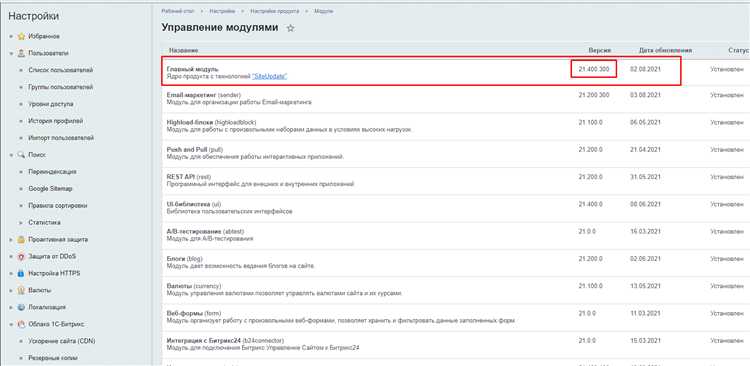Click Email-маркетинг (sender) module name
Screen dimensions: 750x366
(x=204, y=95)
